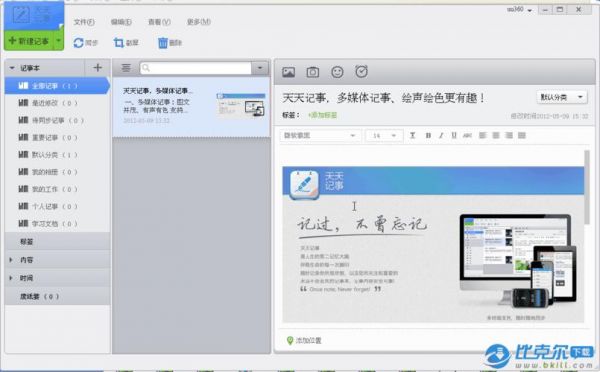The height and width of the screenshot is (372, 600).
Task: Click the green add tag link
Action: pos(322,115)
